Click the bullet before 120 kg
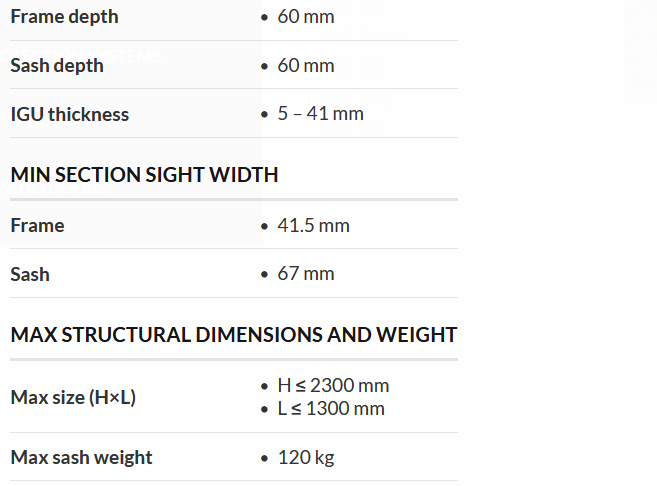 click(264, 459)
